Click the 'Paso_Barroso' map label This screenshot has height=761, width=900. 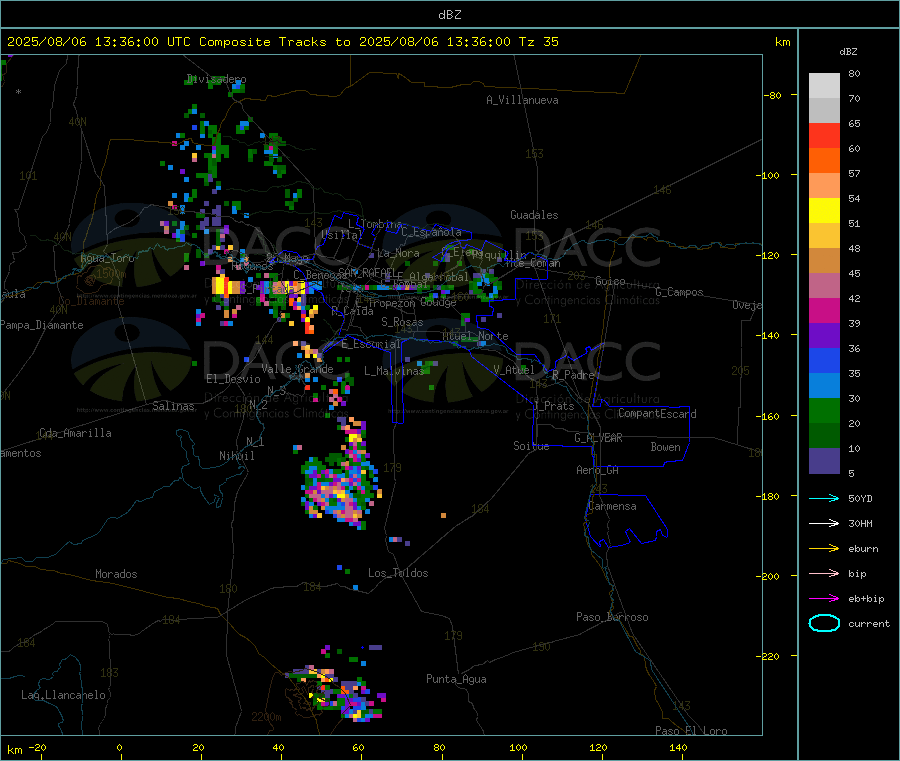[x=612, y=617]
